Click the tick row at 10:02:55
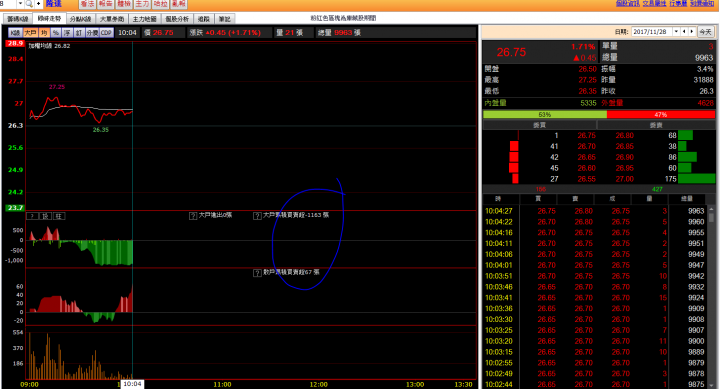This screenshot has height=389, width=720. click(595, 363)
